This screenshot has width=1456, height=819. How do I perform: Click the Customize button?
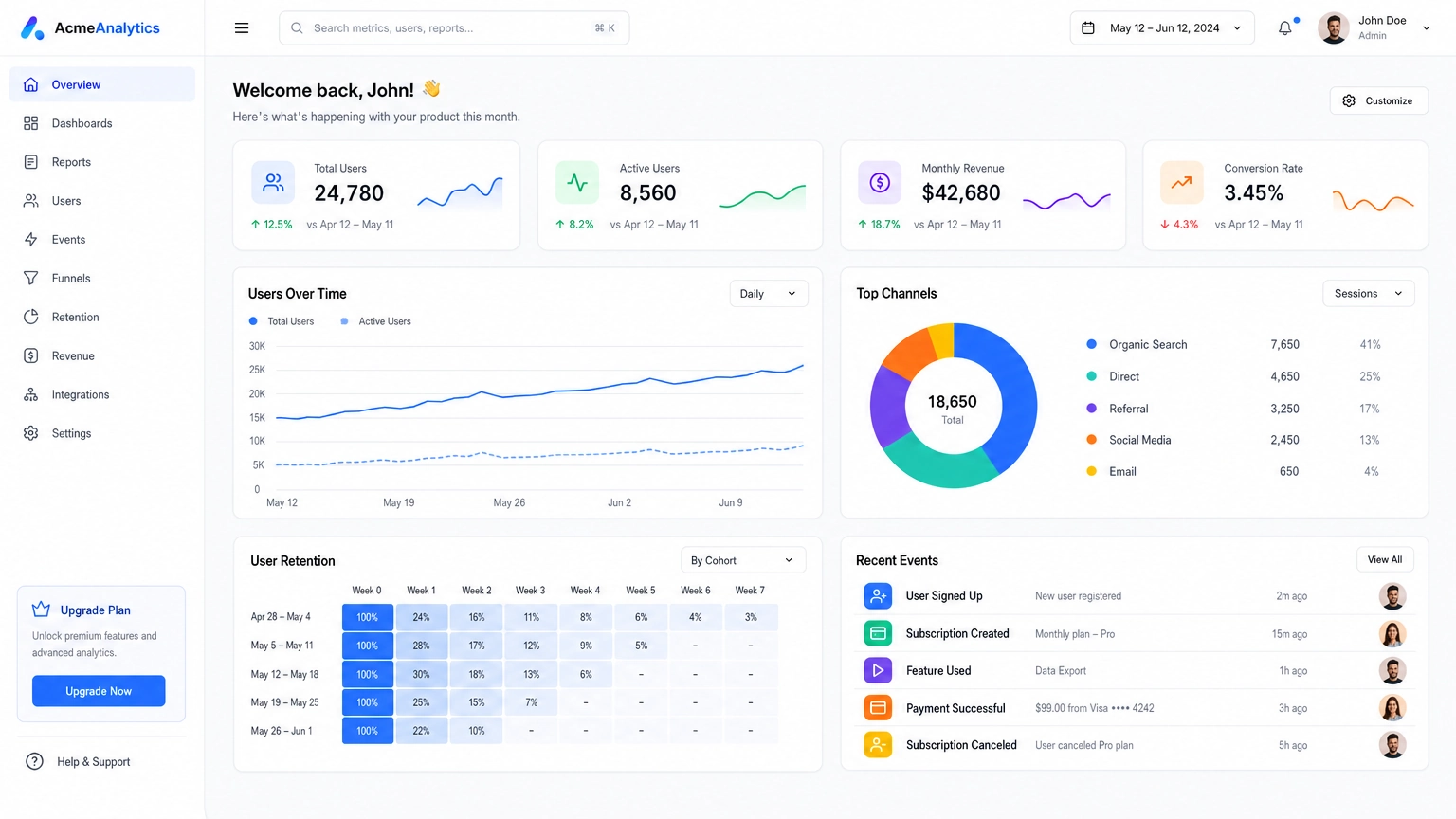[x=1378, y=100]
